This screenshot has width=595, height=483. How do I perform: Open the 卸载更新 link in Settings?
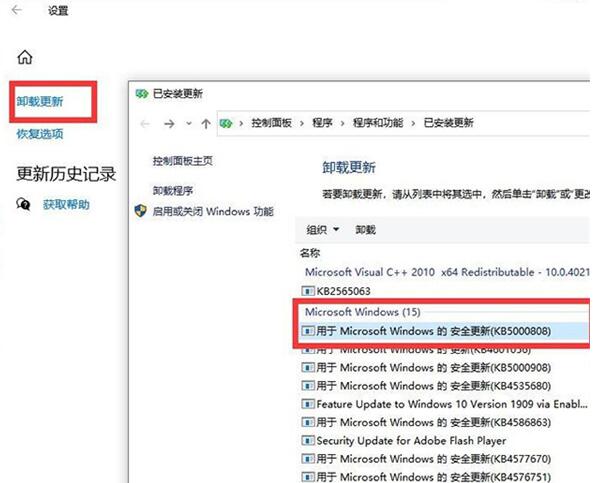tap(40, 101)
